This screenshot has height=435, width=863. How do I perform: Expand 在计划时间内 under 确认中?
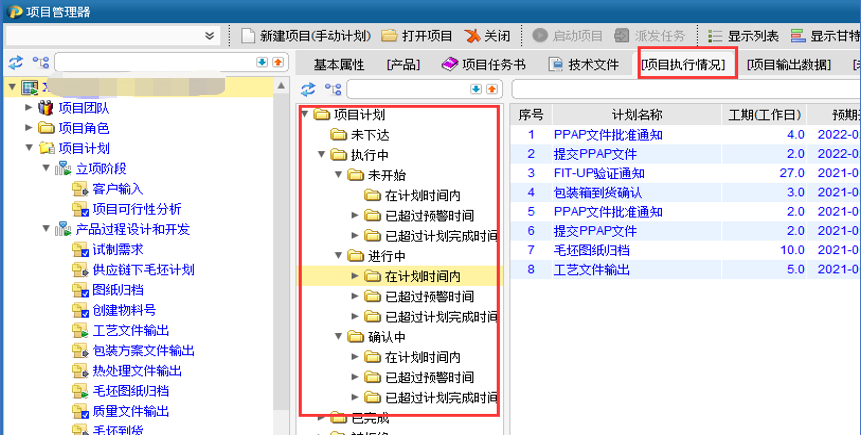[355, 357]
